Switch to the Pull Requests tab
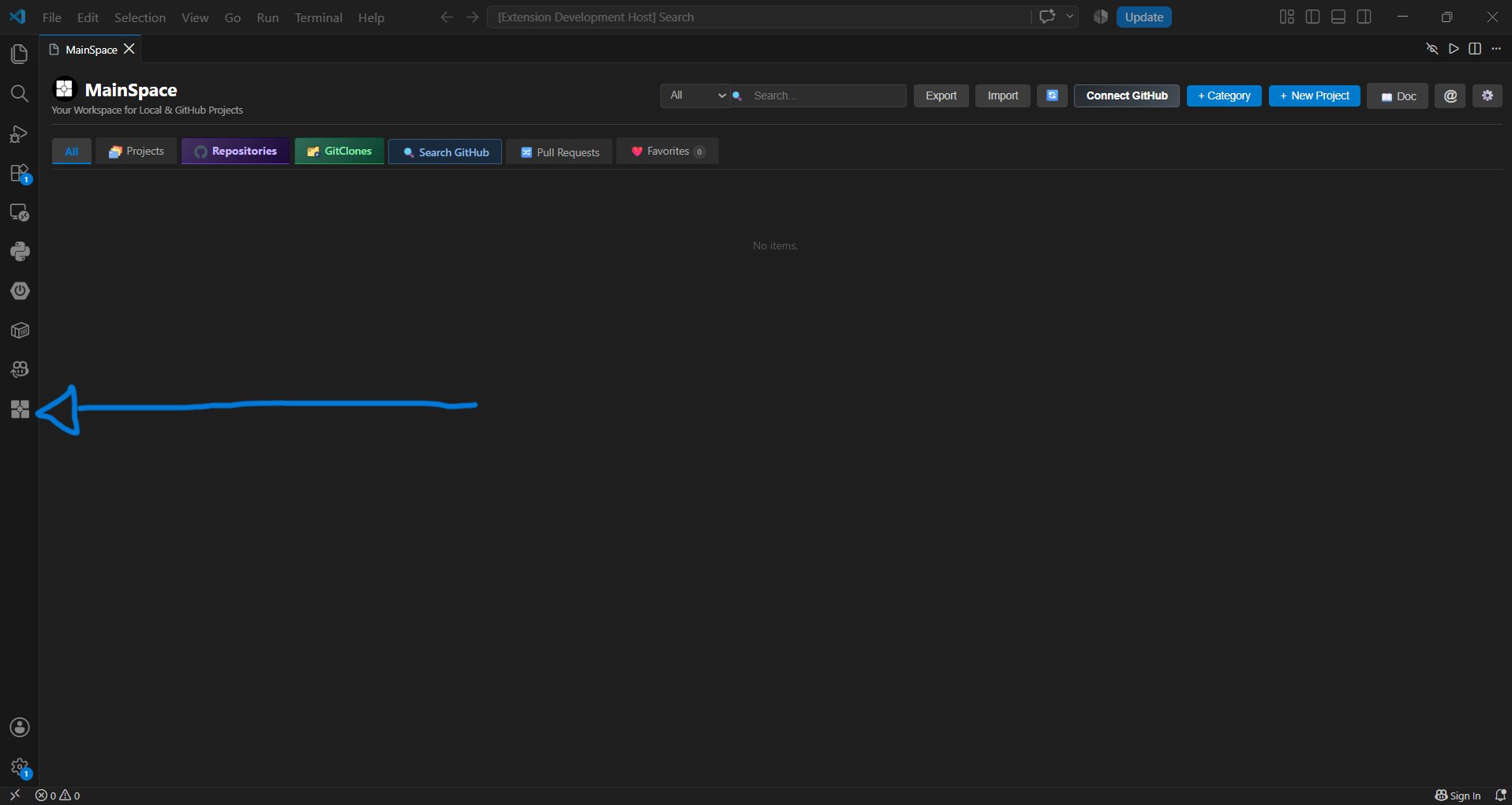Viewport: 1512px width, 805px height. click(x=560, y=152)
